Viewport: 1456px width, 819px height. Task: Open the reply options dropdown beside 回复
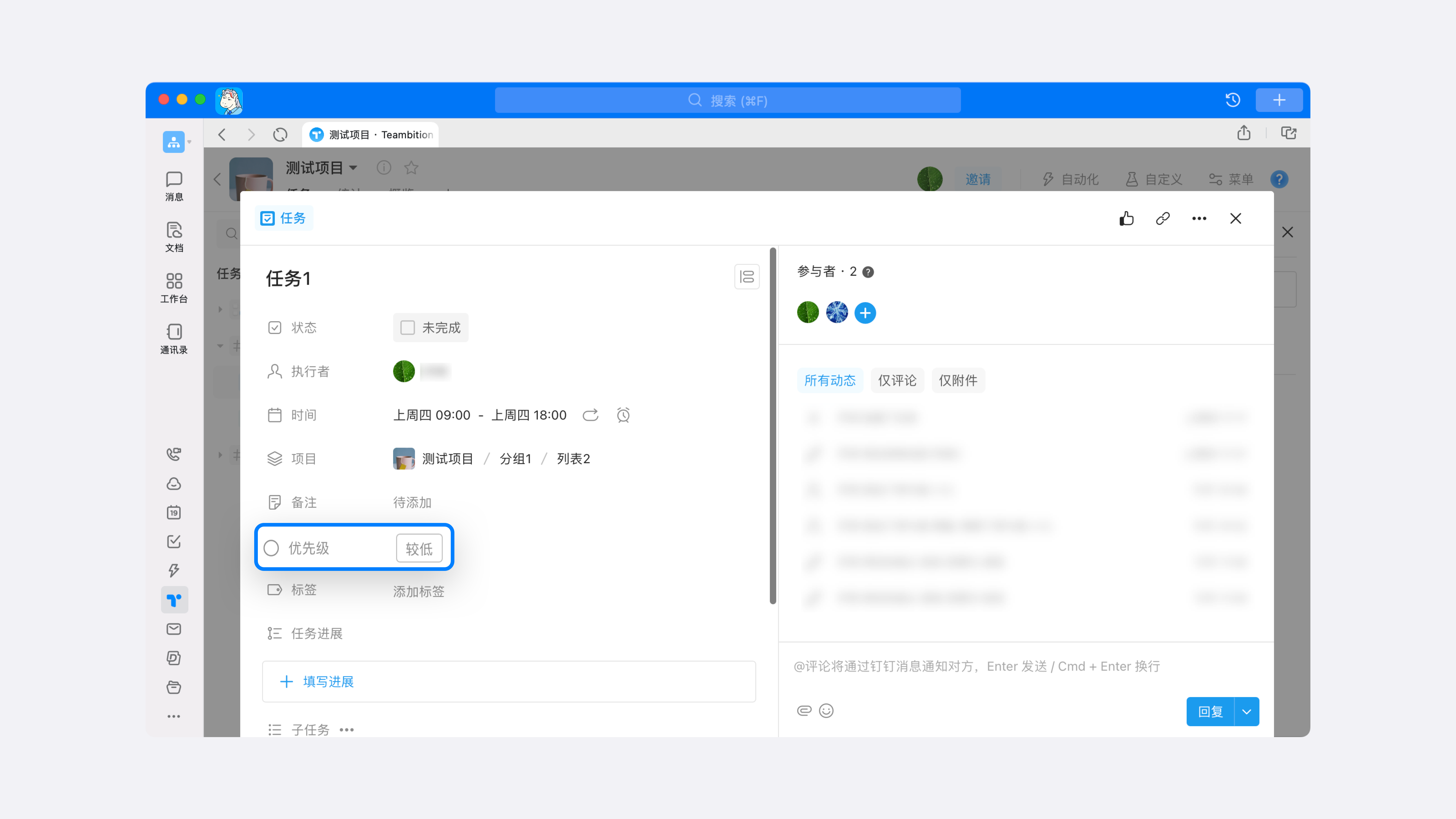point(1246,712)
